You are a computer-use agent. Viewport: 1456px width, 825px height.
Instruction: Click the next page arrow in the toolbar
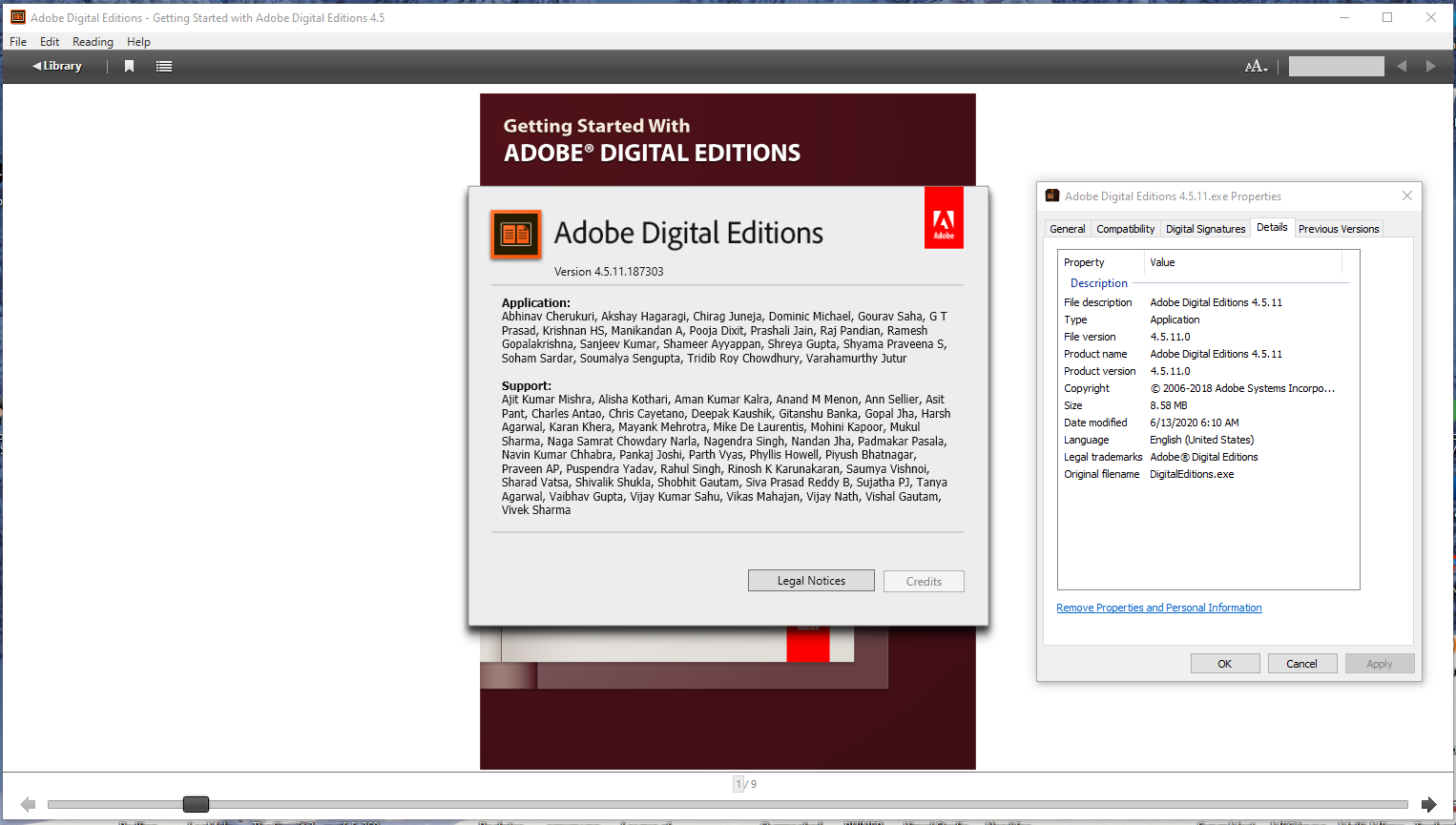coord(1429,66)
